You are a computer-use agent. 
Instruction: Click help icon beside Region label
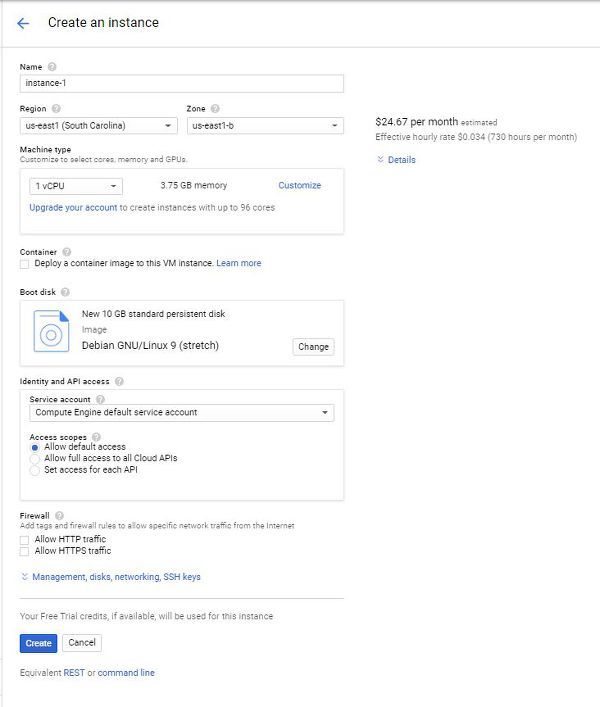pos(57,108)
